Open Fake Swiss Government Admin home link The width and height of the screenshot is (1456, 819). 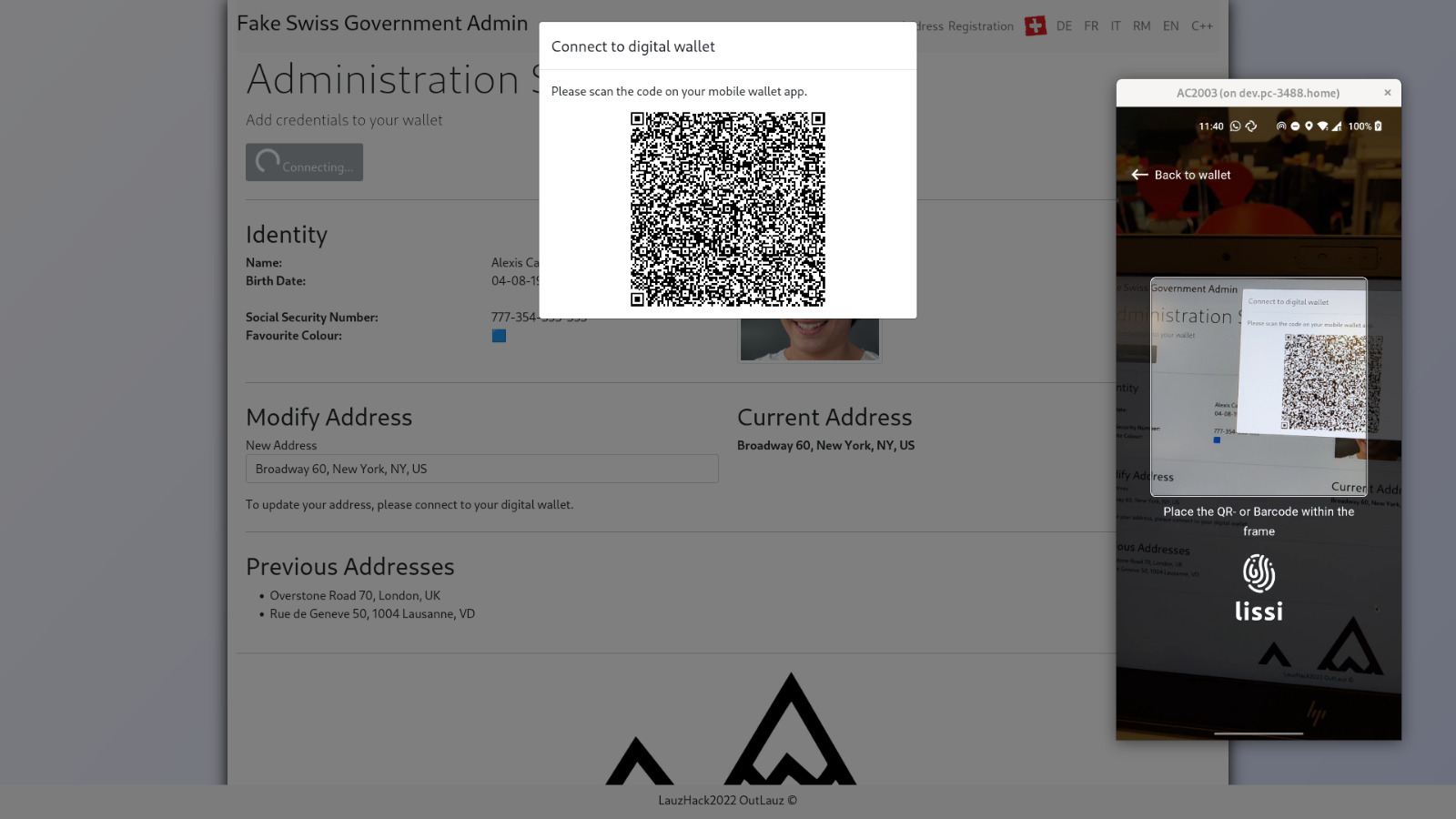click(382, 23)
